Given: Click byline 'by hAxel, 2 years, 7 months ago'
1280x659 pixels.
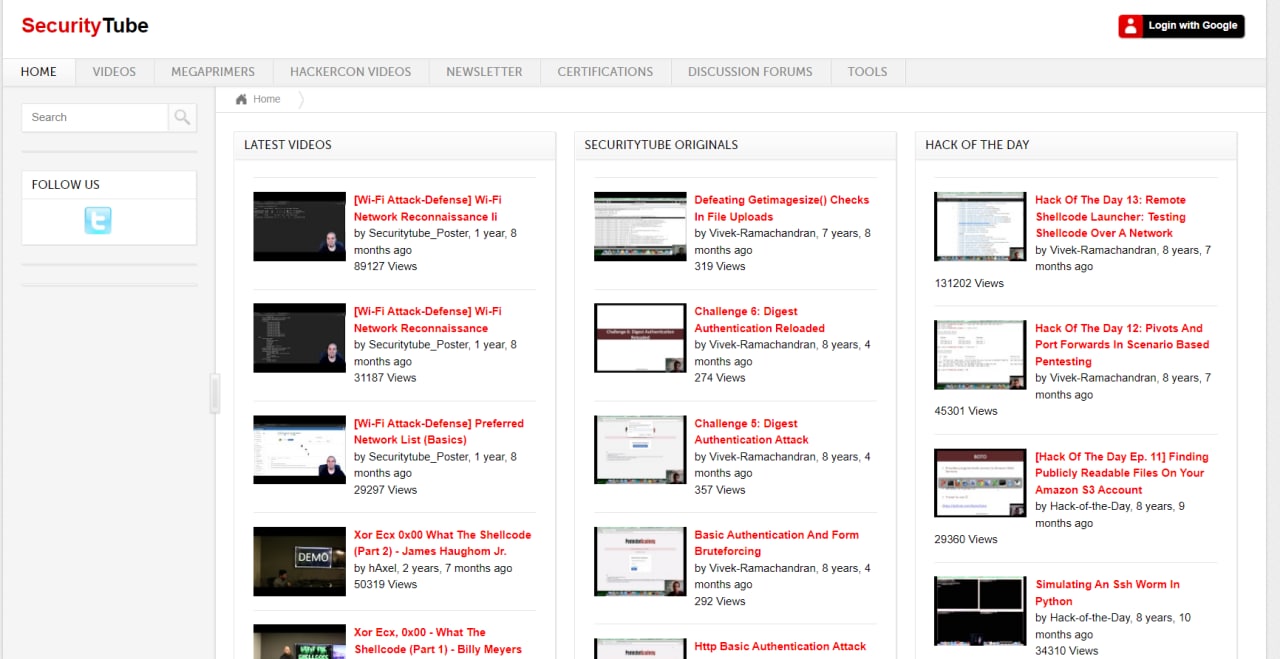Looking at the screenshot, I should [x=433, y=568].
